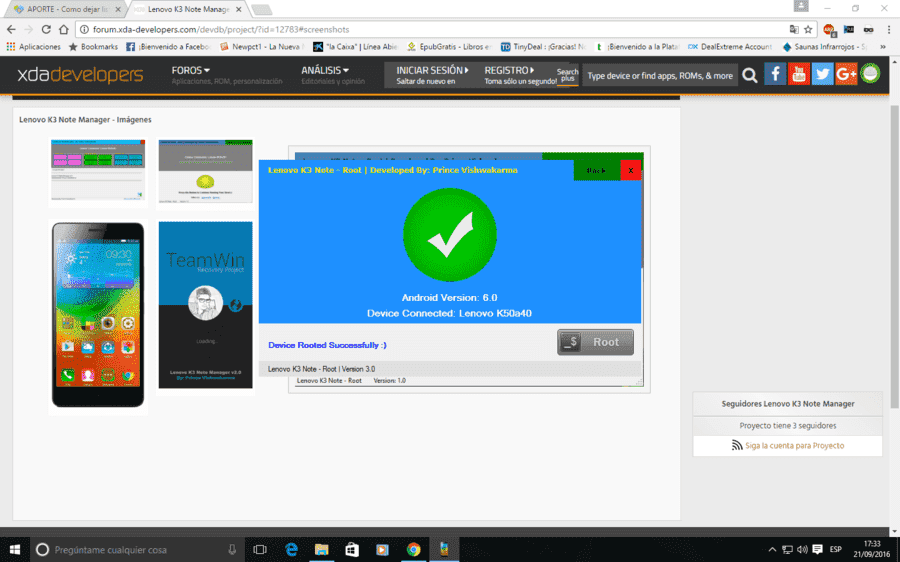Viewport: 900px width, 562px height.
Task: Click the RSS feed icon
Action: pos(737,445)
